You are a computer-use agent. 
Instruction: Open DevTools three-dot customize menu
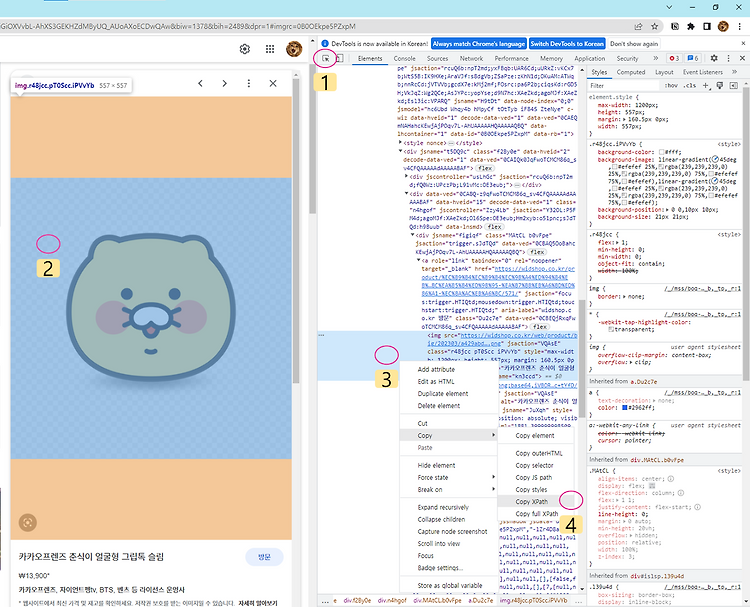pos(728,58)
